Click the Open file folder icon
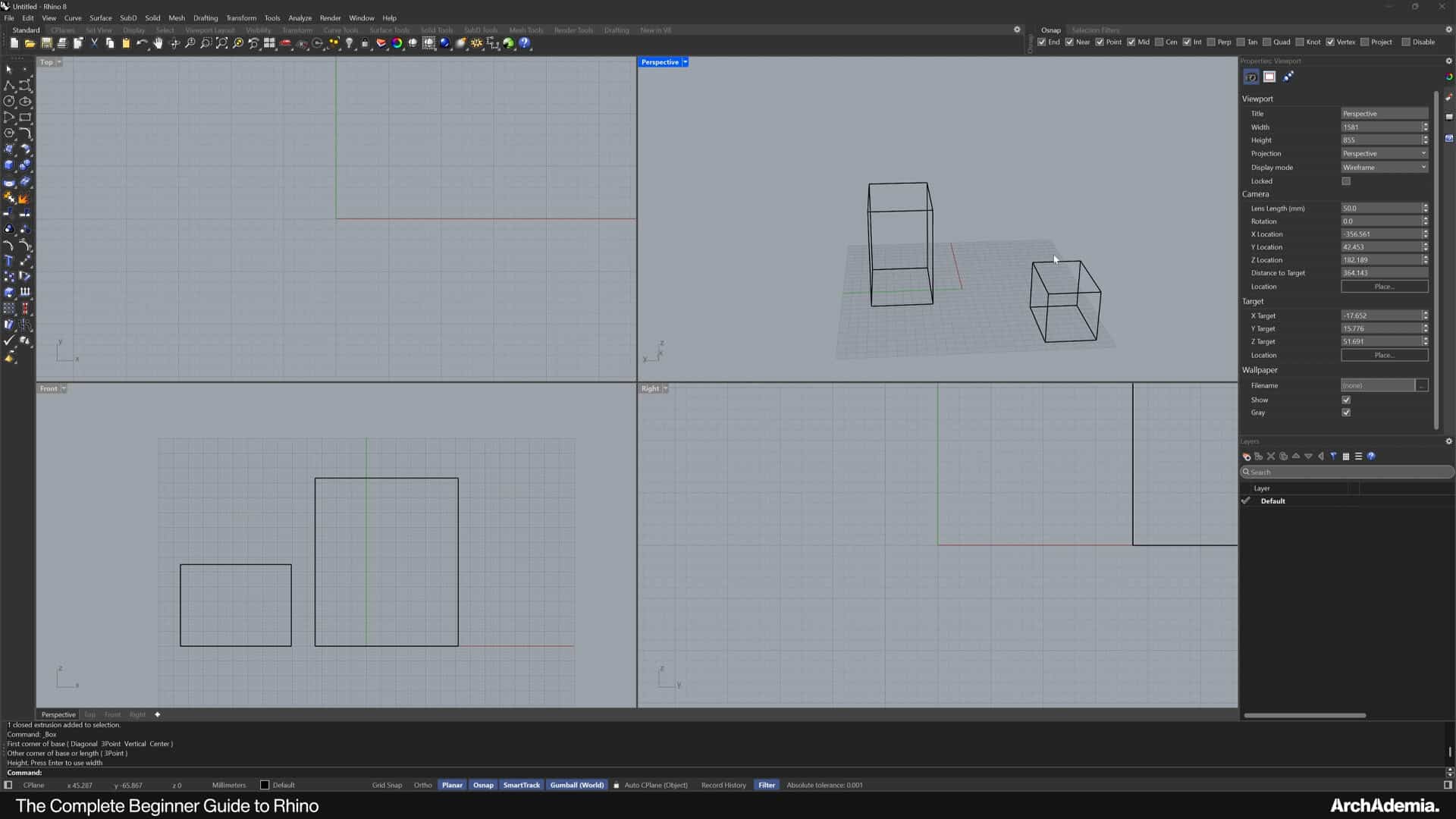The width and height of the screenshot is (1456, 819). pyautogui.click(x=30, y=43)
